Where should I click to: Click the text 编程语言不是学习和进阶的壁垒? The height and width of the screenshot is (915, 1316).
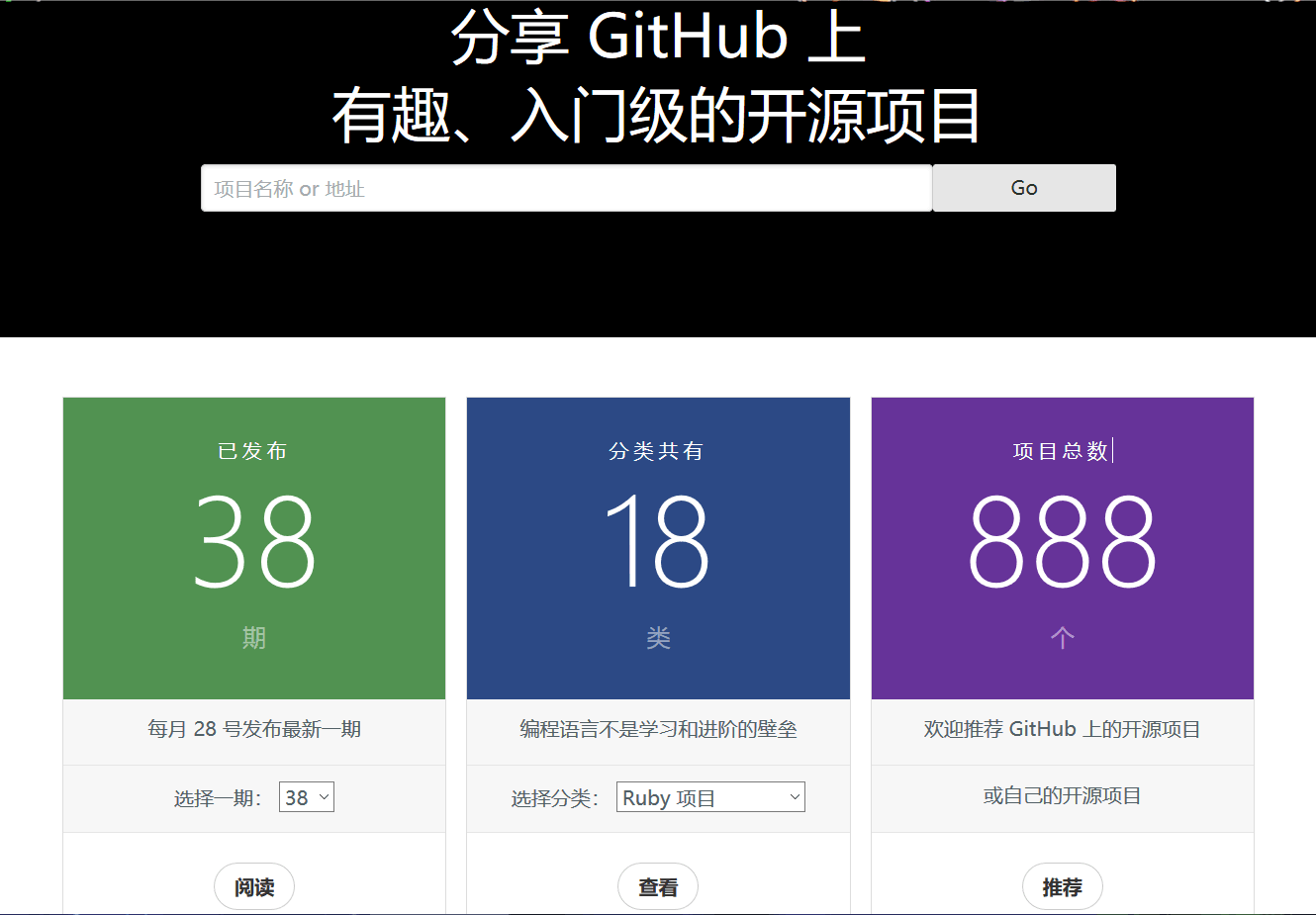point(658,729)
